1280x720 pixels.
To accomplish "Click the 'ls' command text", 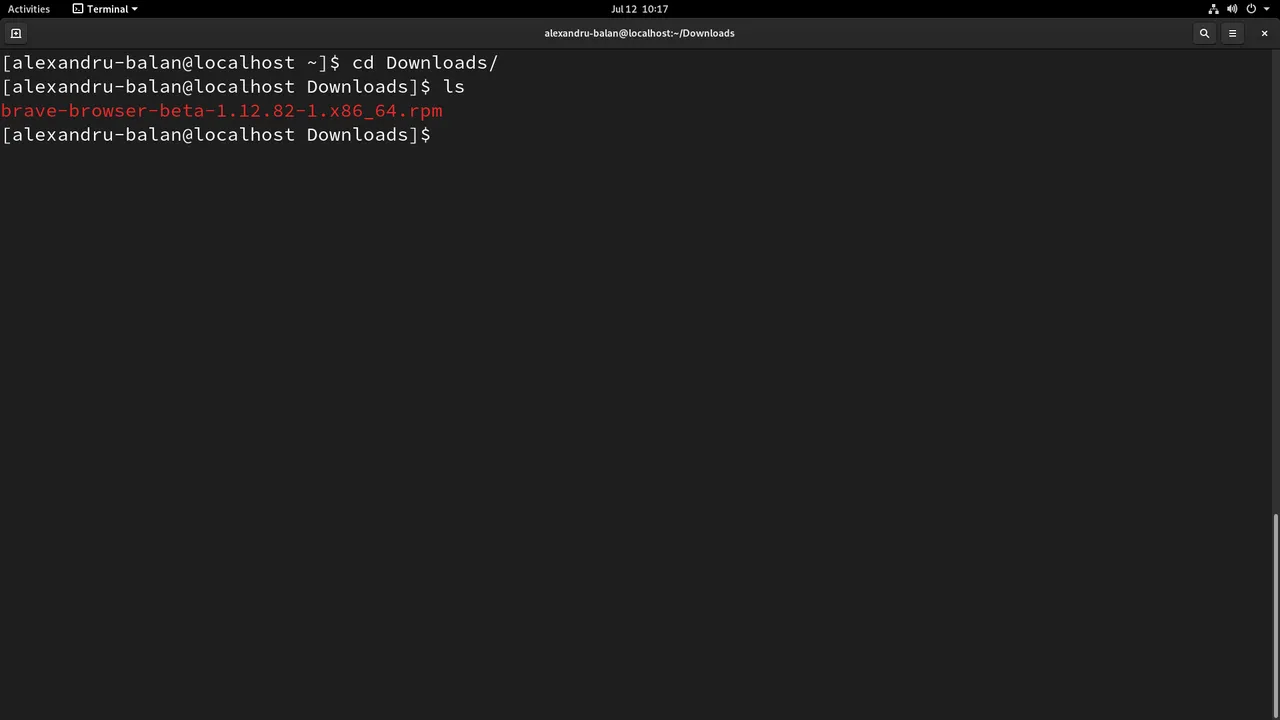I will [454, 87].
